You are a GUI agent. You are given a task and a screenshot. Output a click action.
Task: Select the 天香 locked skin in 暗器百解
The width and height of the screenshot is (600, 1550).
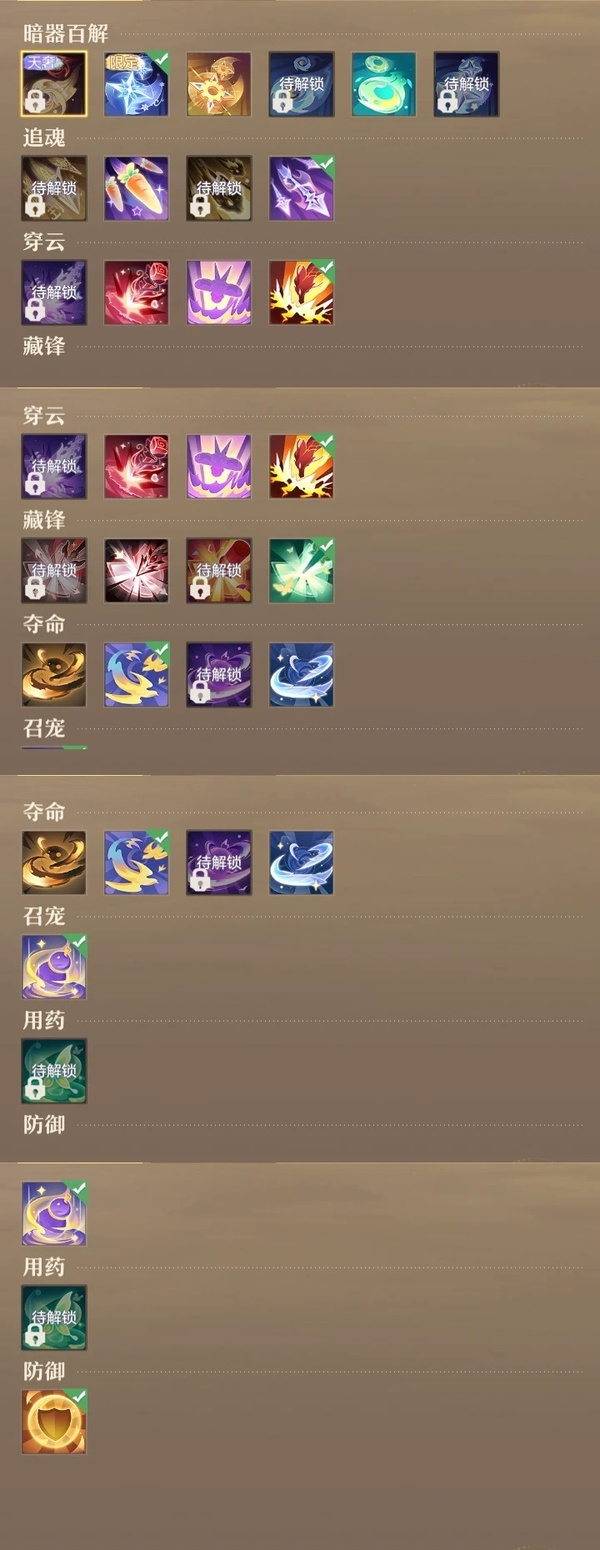click(54, 84)
